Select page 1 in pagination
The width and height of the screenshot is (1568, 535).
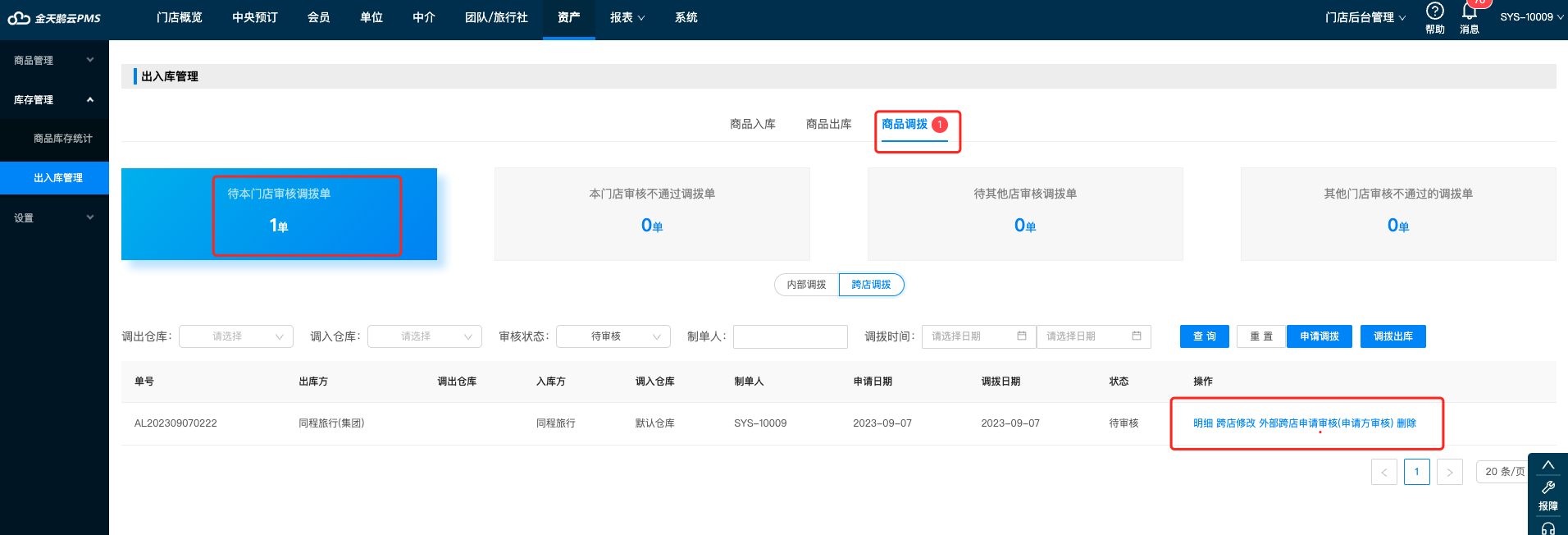1417,472
